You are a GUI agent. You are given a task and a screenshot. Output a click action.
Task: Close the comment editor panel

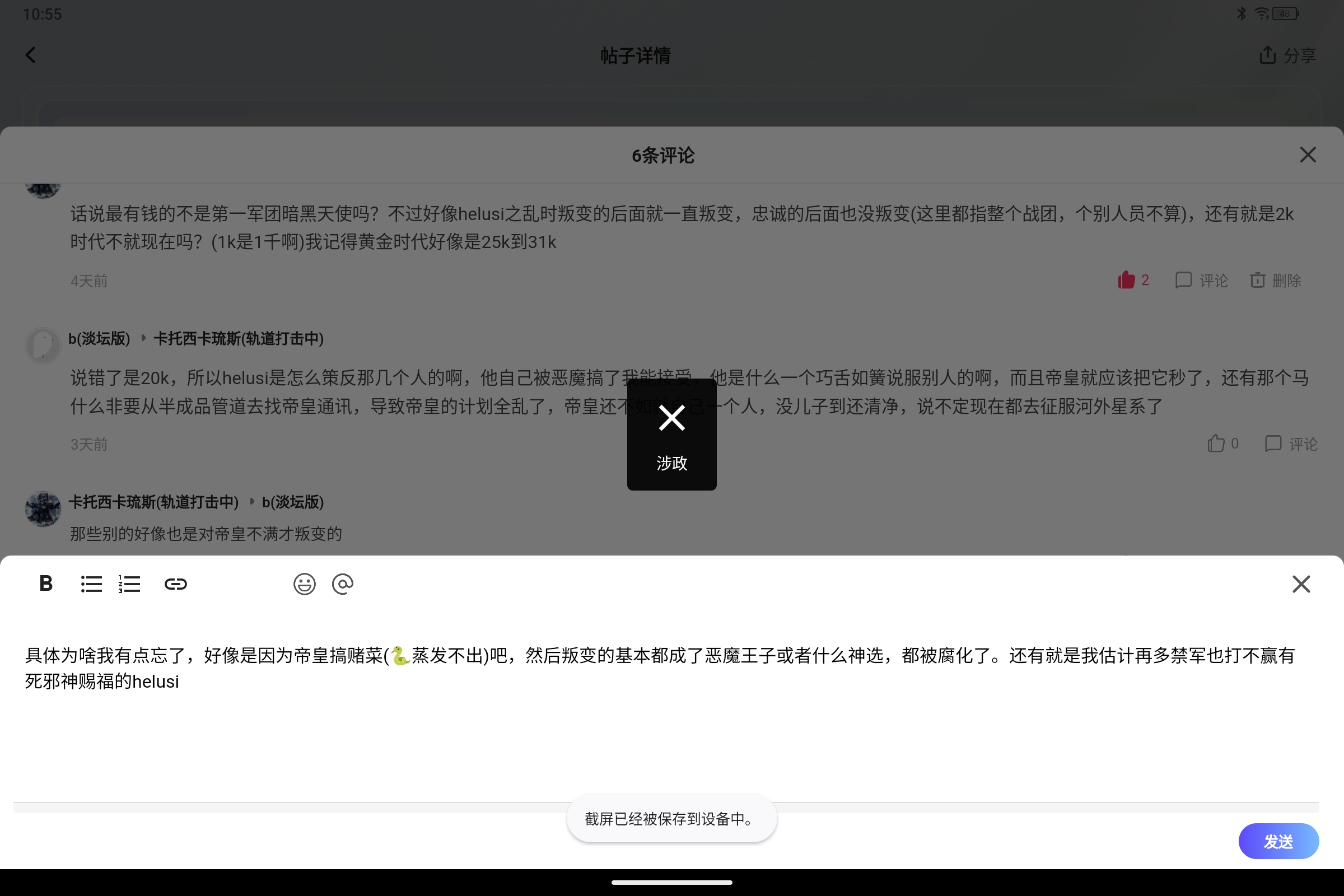click(1301, 584)
